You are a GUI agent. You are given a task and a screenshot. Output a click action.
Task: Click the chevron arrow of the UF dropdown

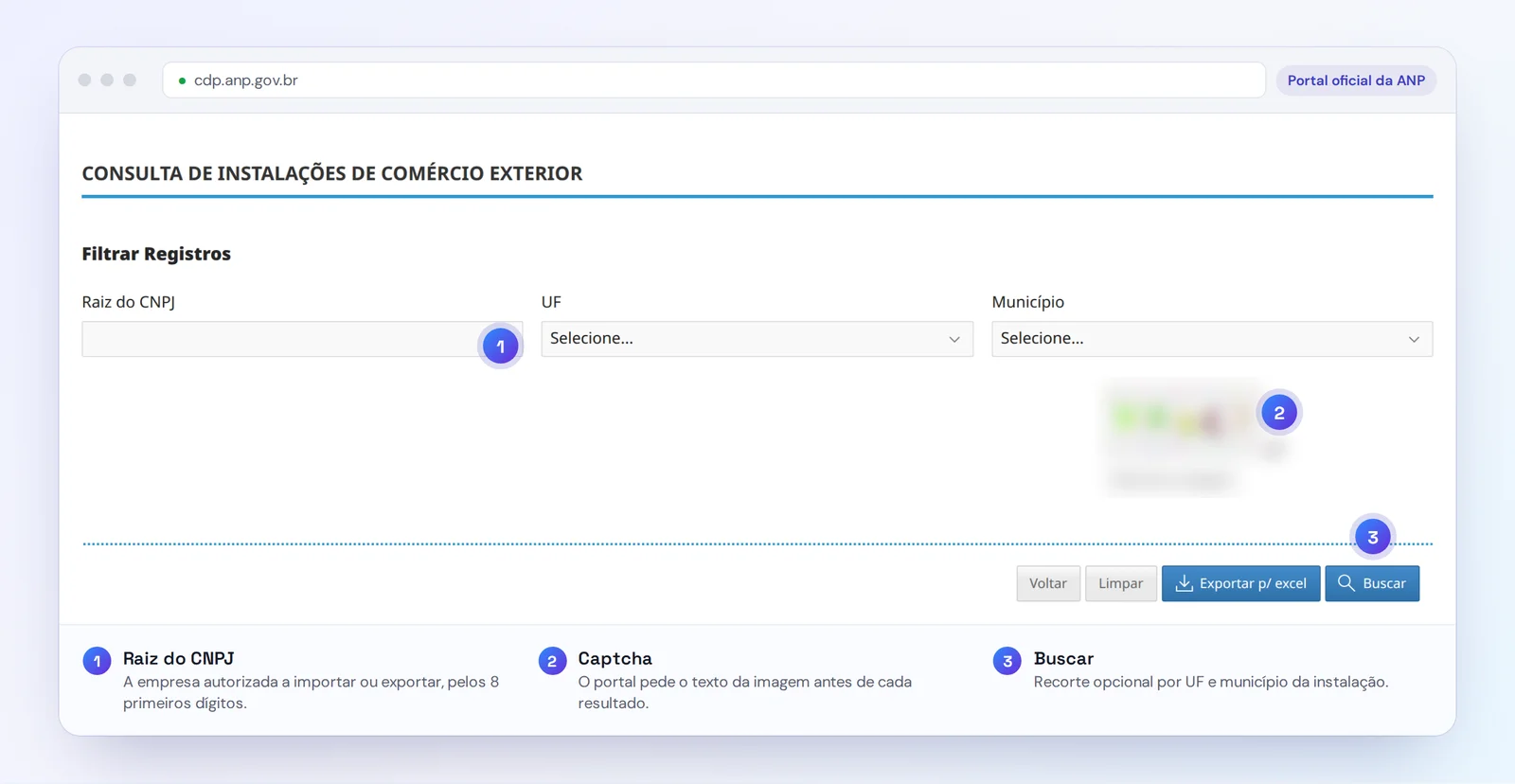point(954,339)
